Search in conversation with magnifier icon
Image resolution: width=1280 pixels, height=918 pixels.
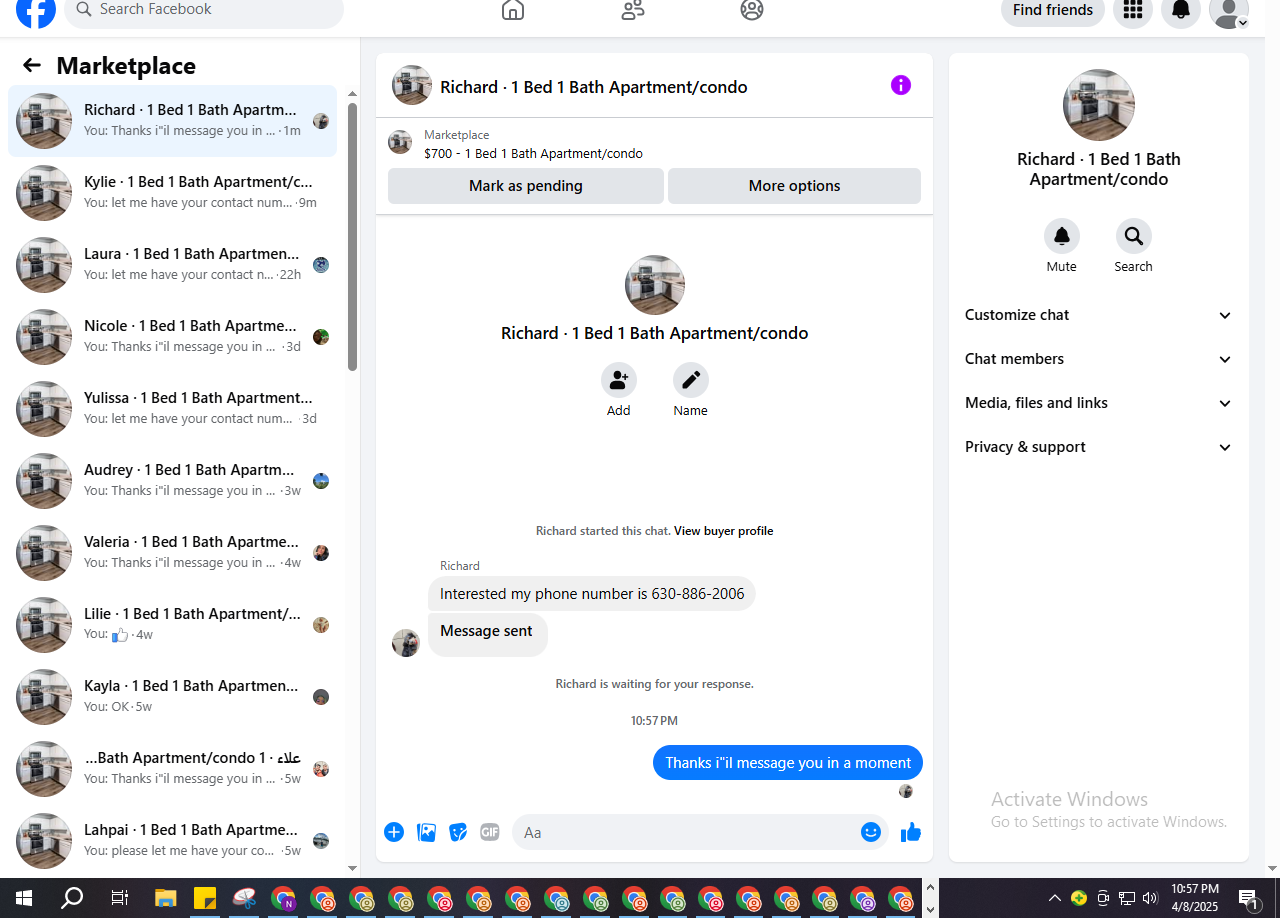coord(1134,236)
